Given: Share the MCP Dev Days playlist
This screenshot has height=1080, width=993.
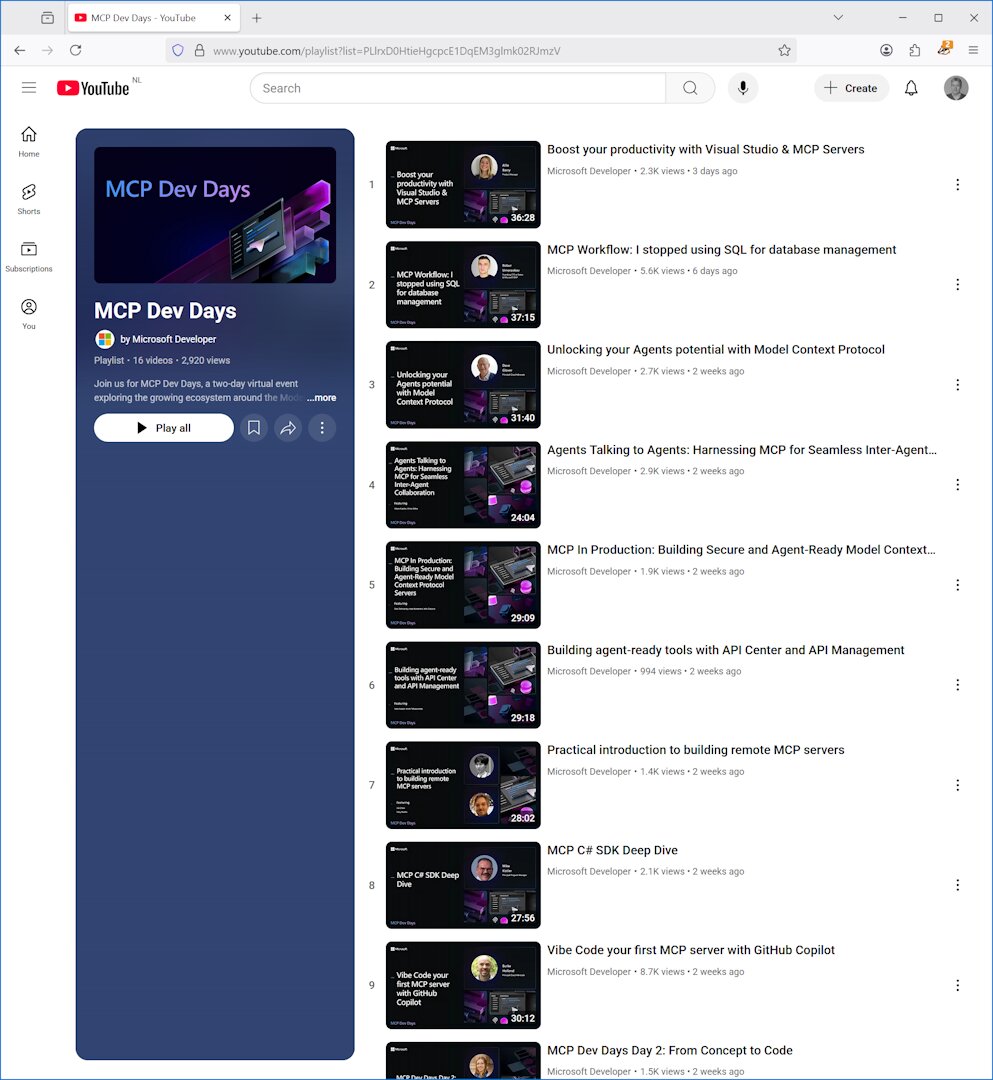Looking at the screenshot, I should [288, 427].
